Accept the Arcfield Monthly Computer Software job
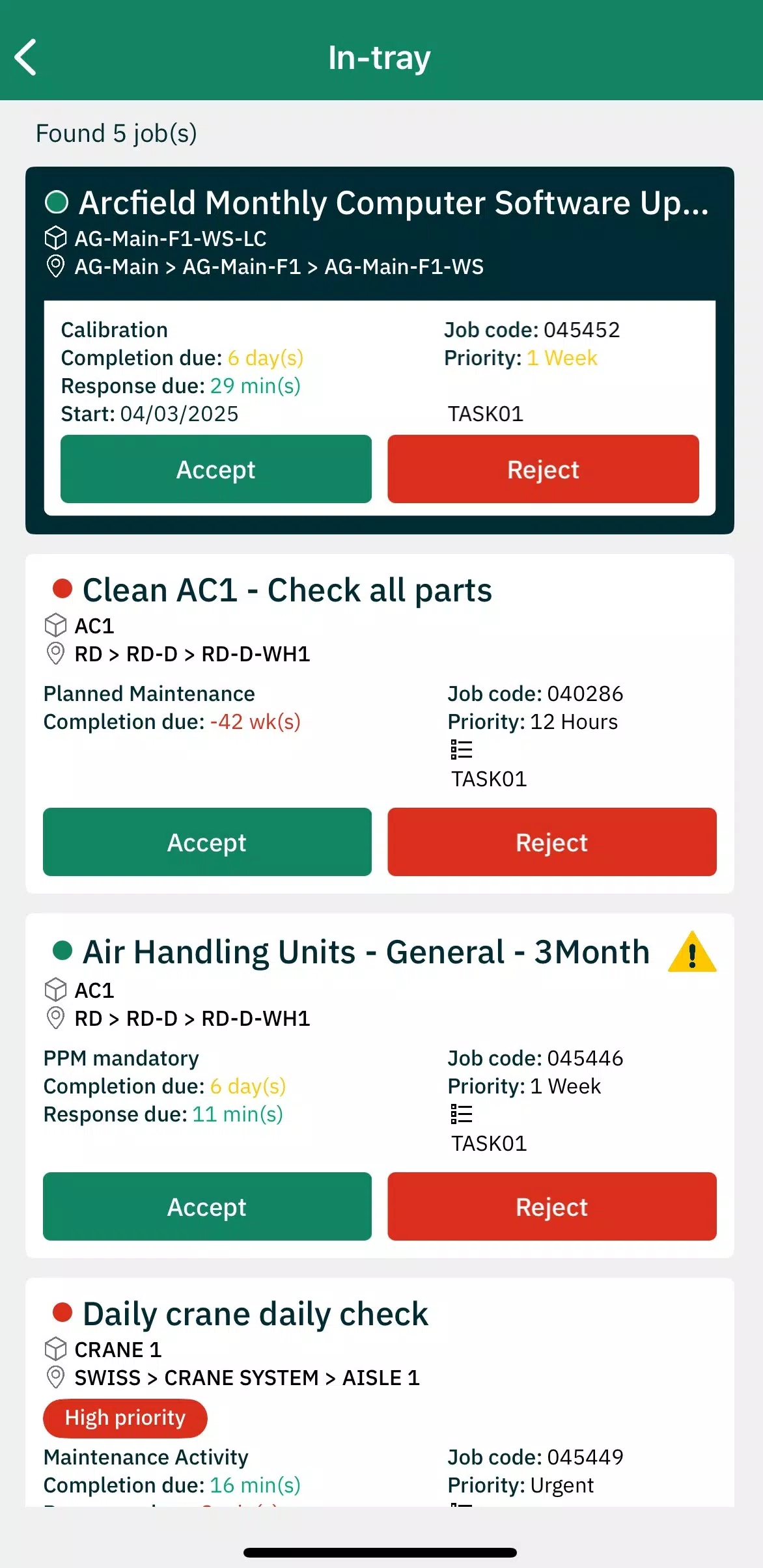 click(216, 469)
